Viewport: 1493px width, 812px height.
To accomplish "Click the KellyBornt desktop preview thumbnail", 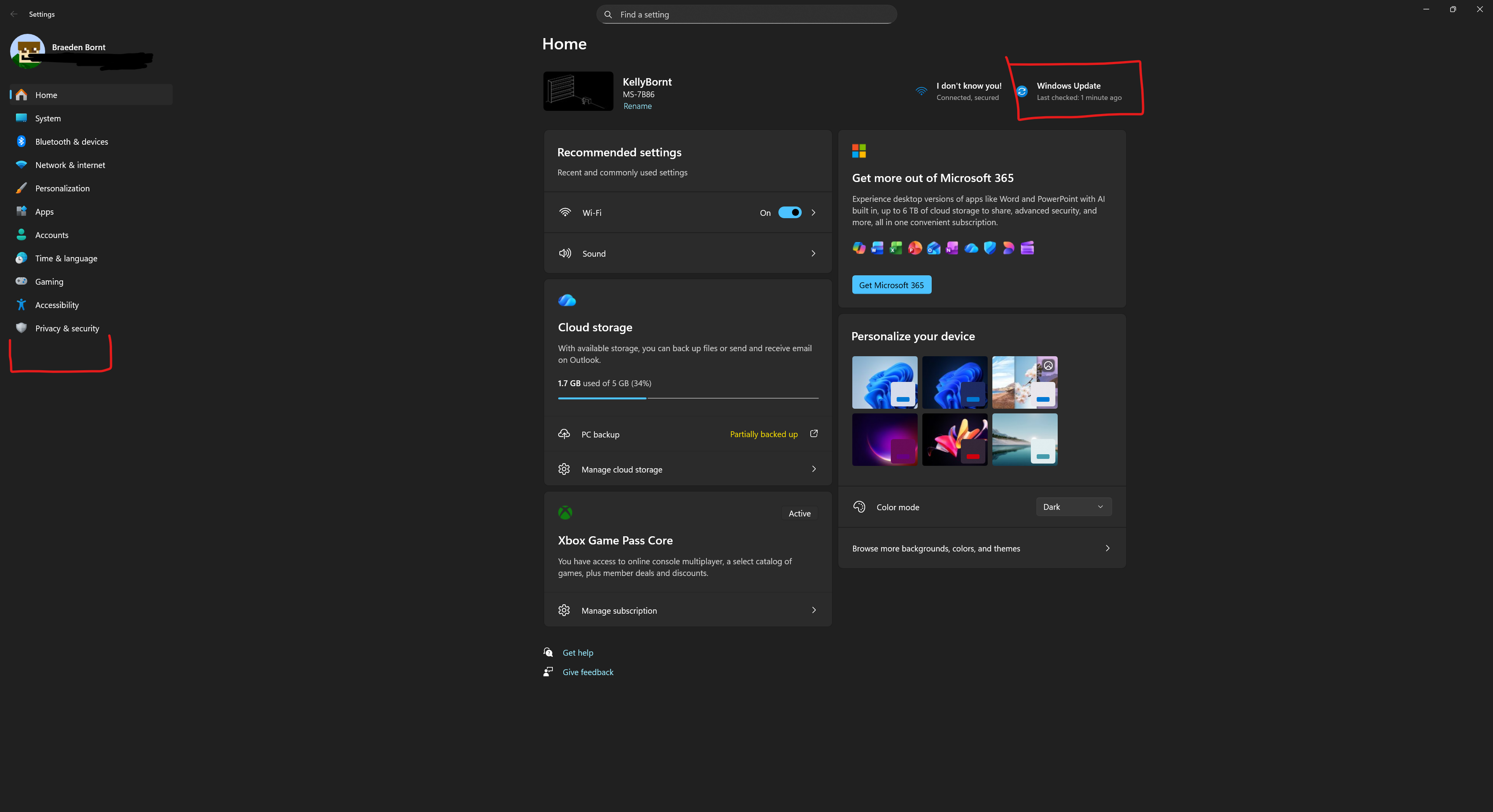I will [x=578, y=91].
